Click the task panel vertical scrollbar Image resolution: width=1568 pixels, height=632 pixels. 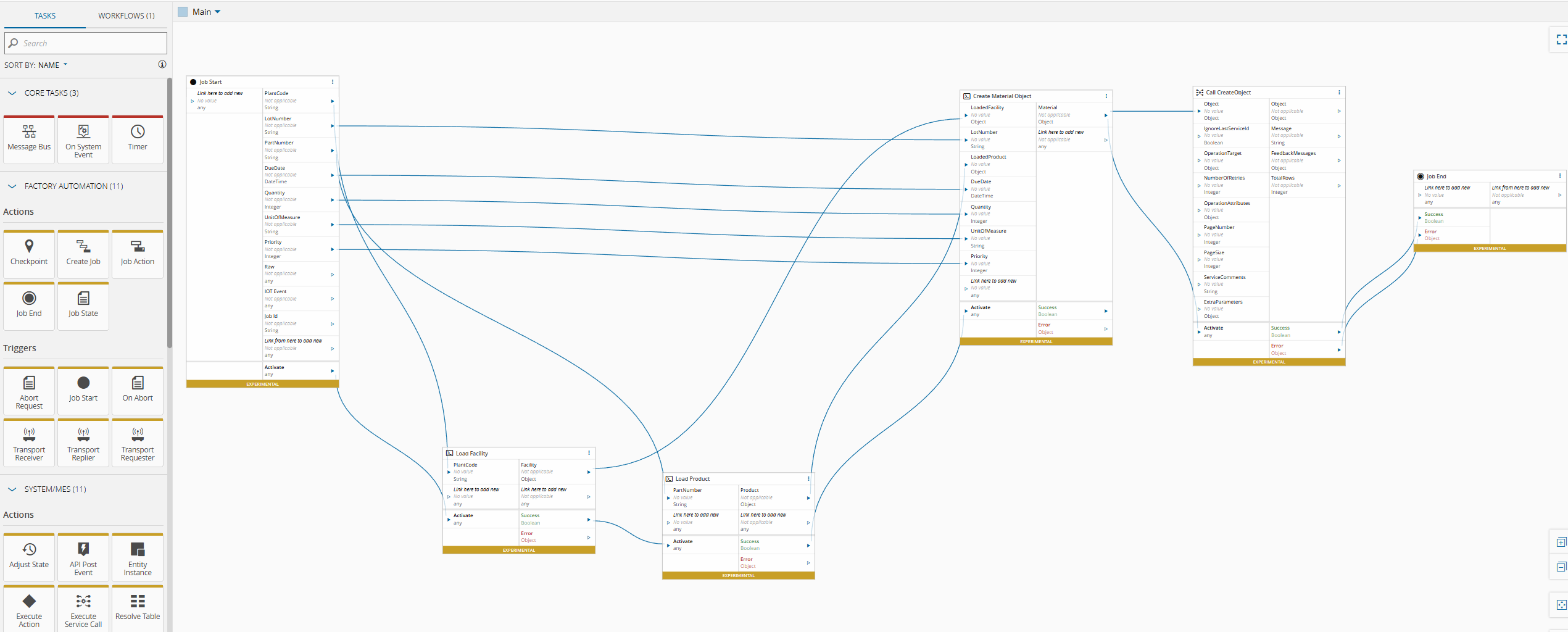169,213
